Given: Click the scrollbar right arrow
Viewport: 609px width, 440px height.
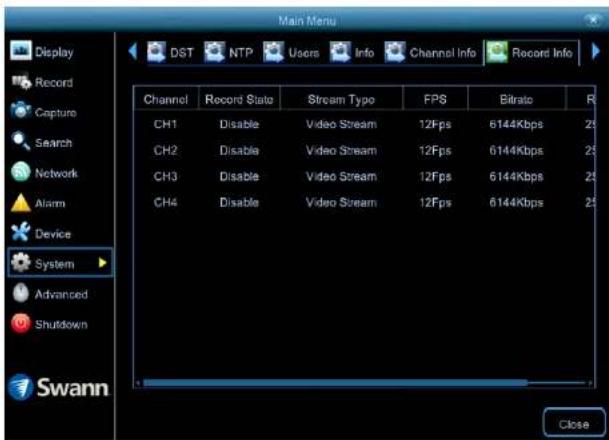Looking at the screenshot, I should [x=590, y=383].
